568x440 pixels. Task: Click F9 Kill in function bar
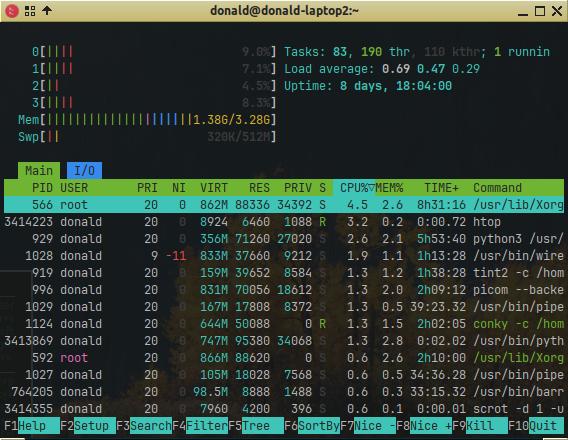click(x=480, y=426)
